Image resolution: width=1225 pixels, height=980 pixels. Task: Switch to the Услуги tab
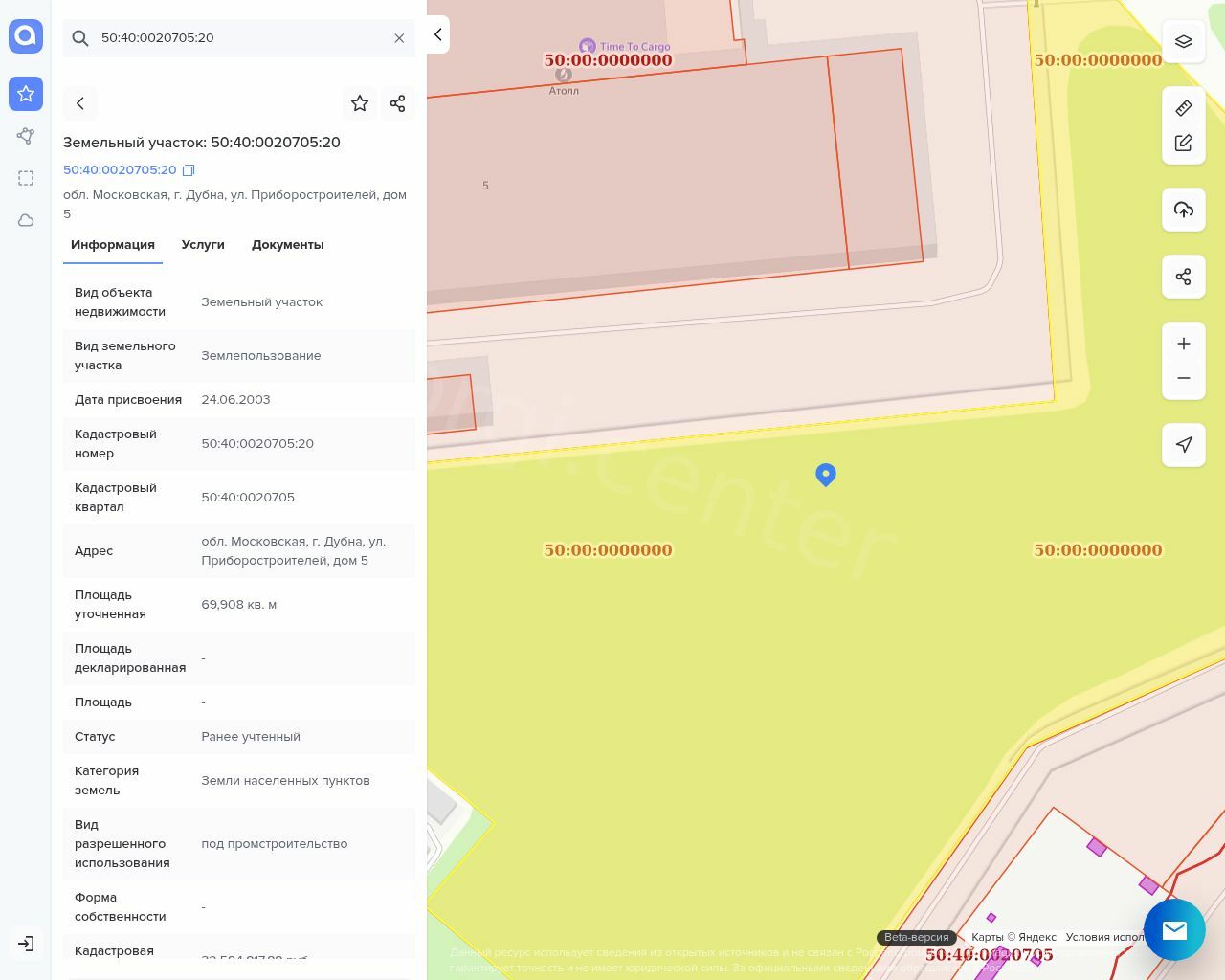(x=203, y=245)
